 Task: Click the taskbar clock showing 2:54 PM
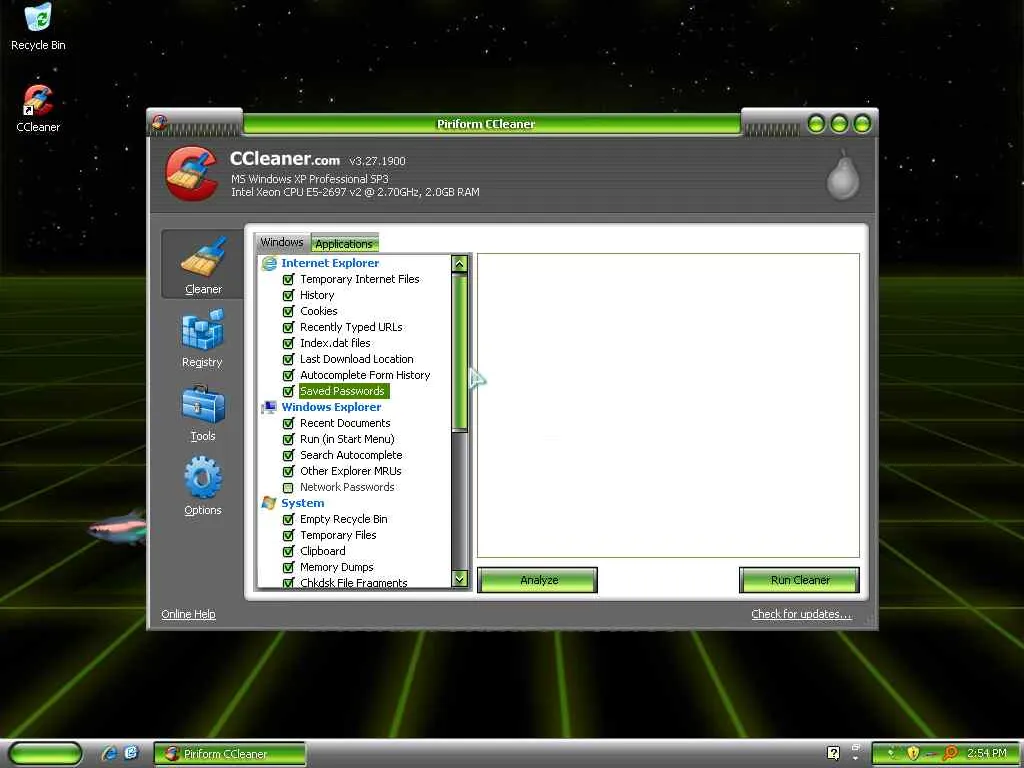tap(986, 753)
